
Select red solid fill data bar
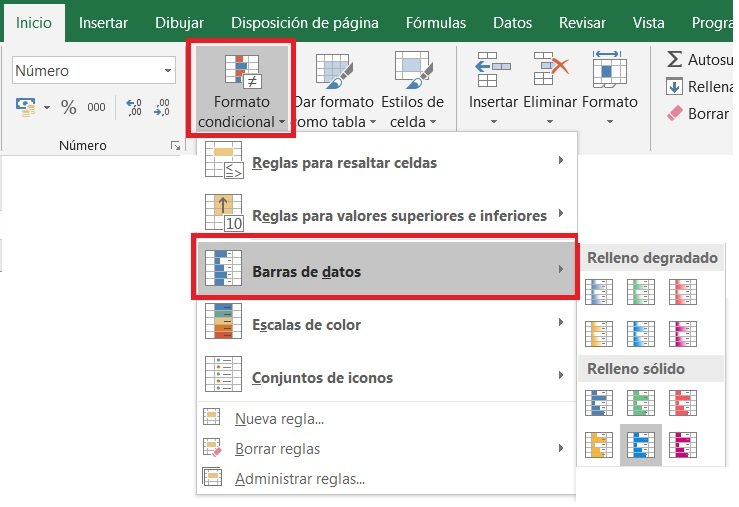tap(682, 403)
